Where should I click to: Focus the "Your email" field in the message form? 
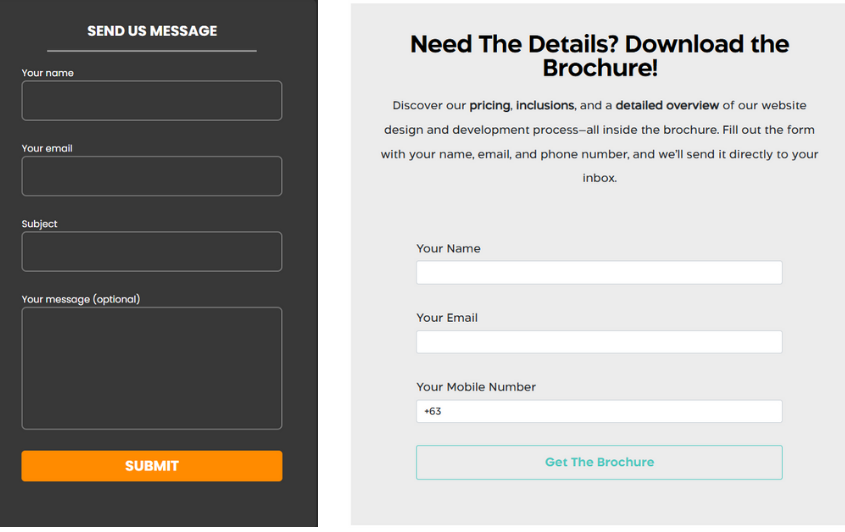click(x=151, y=177)
